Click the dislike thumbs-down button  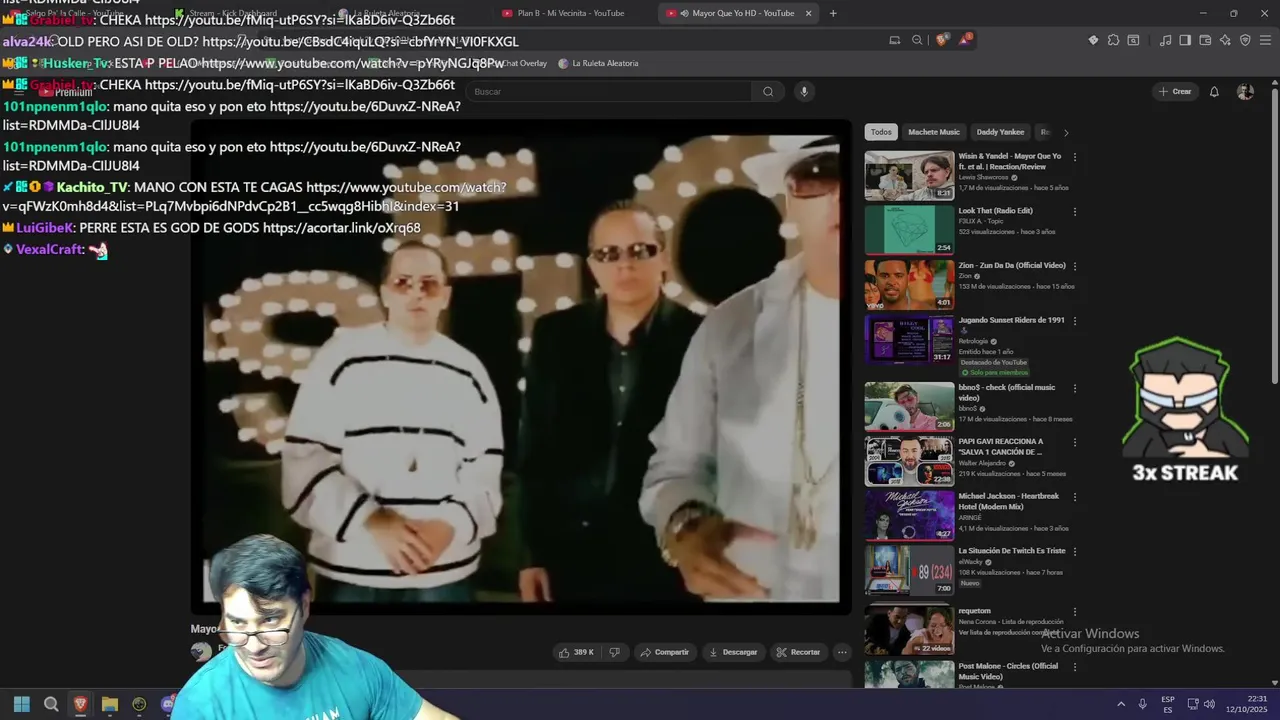click(614, 652)
